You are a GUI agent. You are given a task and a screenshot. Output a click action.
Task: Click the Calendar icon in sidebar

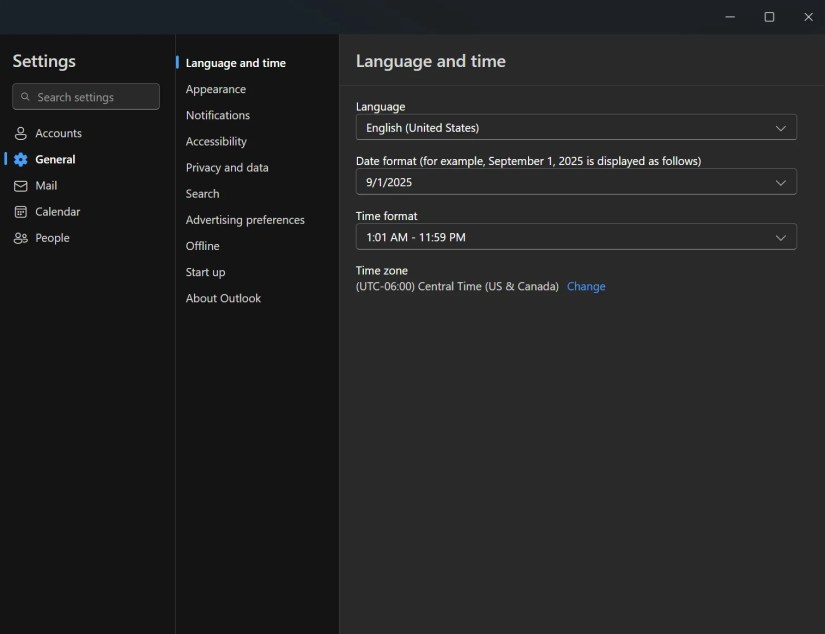(x=20, y=212)
